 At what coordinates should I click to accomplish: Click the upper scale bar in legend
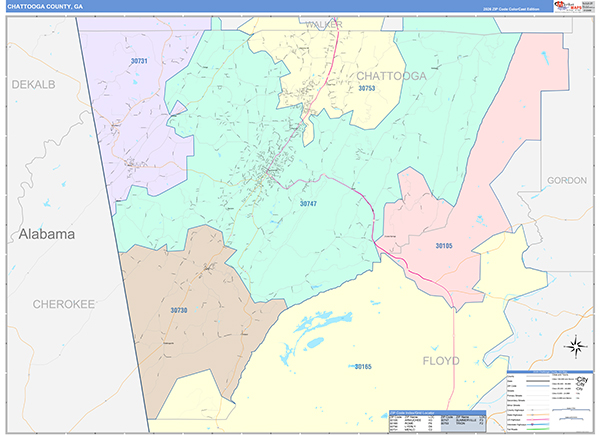click(x=571, y=409)
